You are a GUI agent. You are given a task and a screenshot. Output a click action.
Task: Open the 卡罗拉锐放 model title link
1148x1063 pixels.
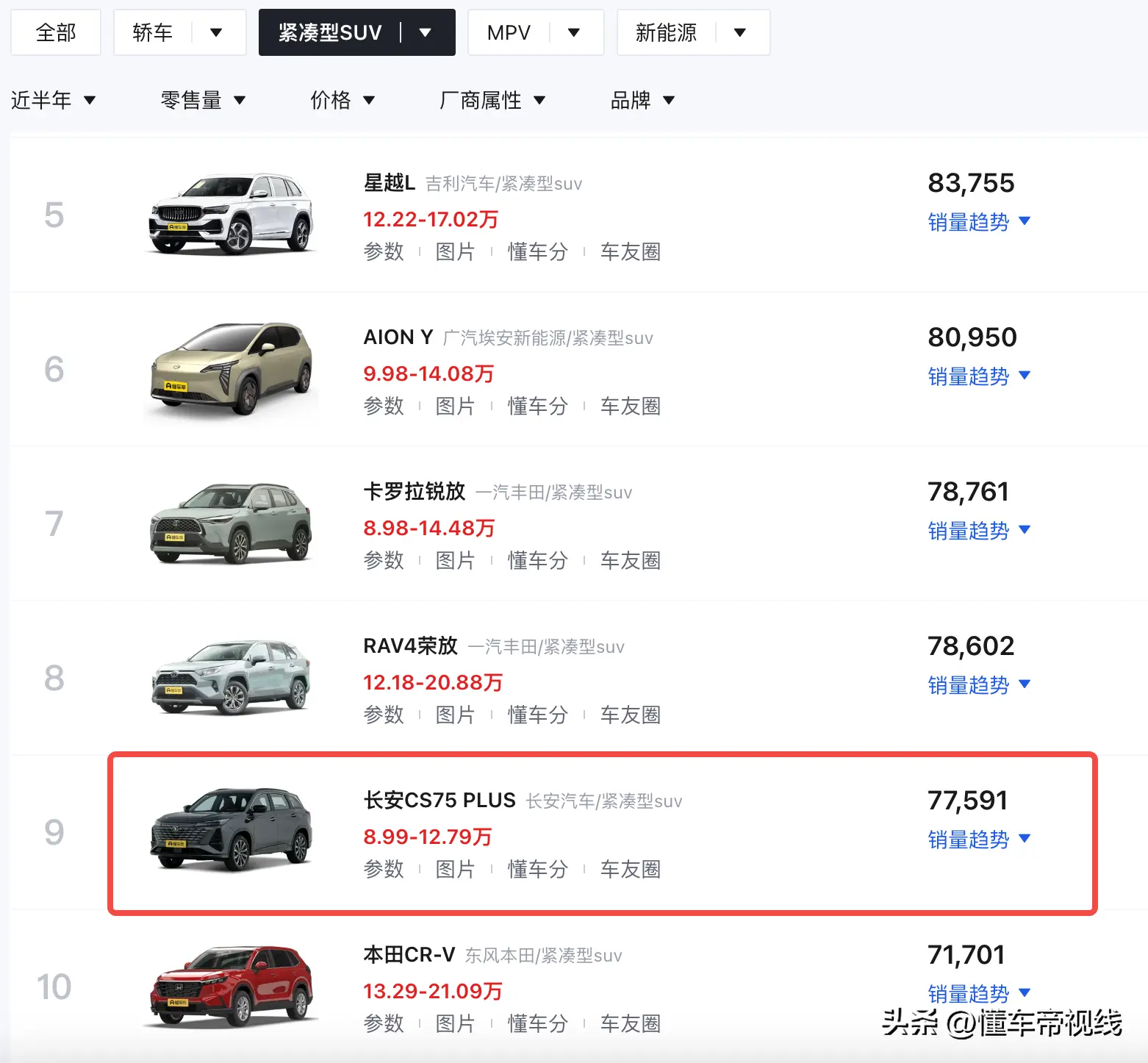pyautogui.click(x=415, y=491)
